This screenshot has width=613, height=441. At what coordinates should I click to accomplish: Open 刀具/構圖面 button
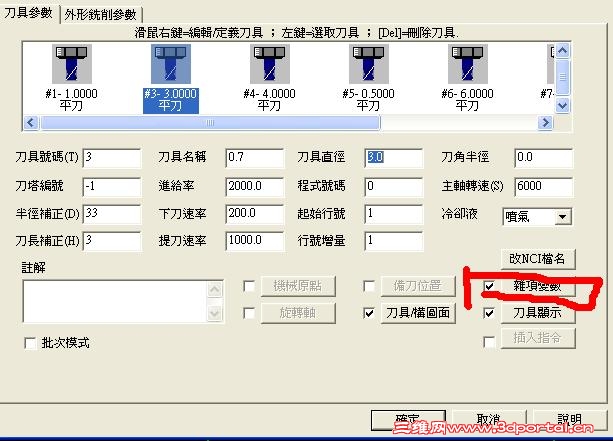[418, 313]
